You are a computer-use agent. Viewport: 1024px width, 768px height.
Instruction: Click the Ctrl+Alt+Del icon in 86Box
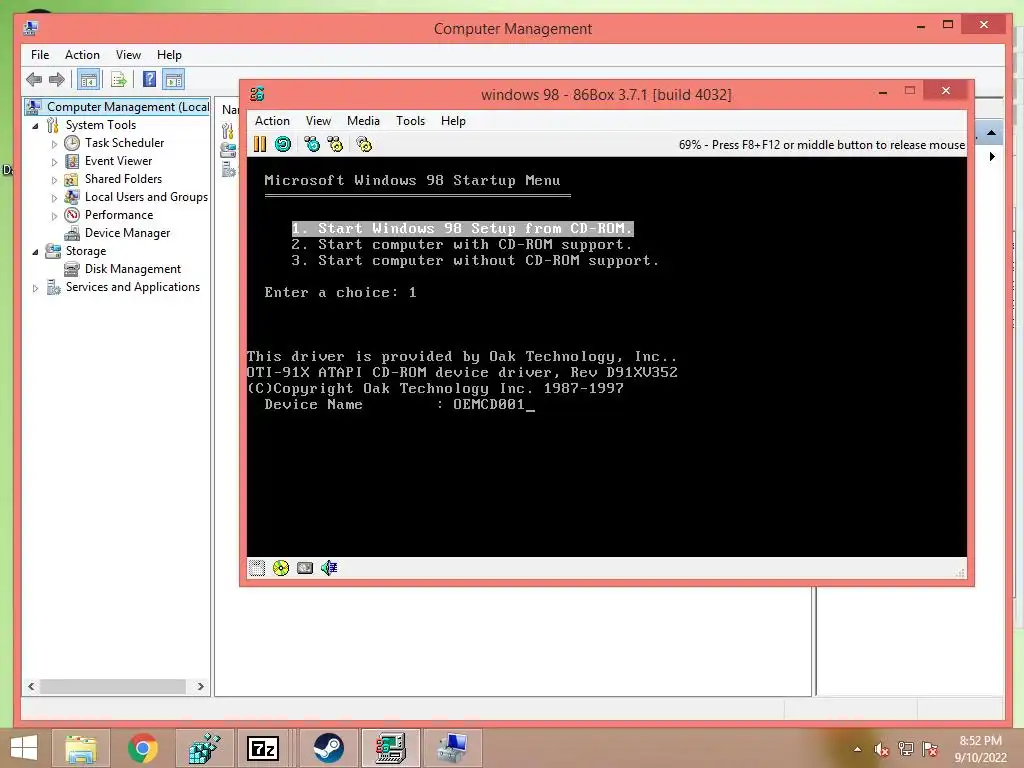click(x=312, y=144)
